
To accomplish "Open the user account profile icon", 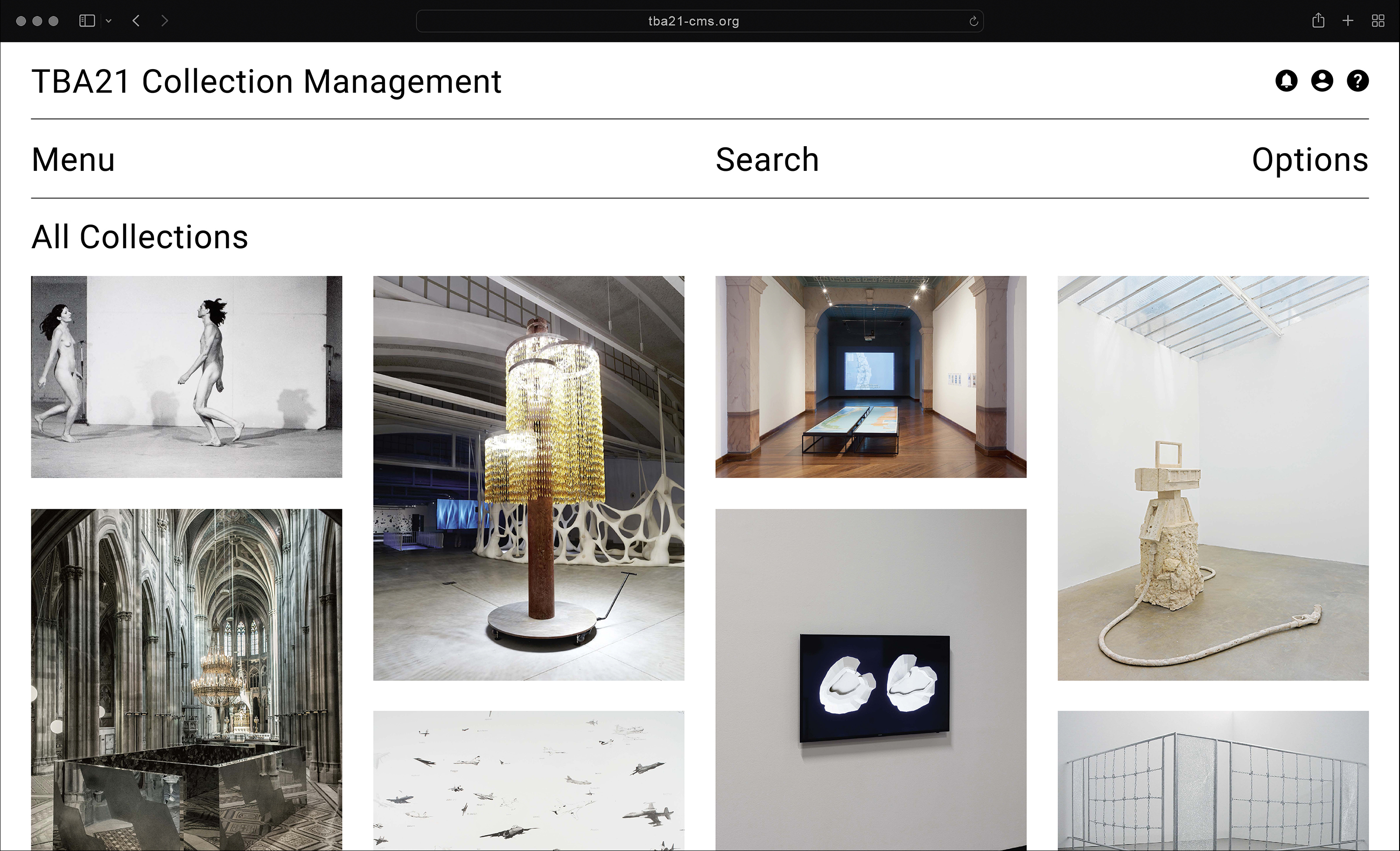I will point(1322,81).
